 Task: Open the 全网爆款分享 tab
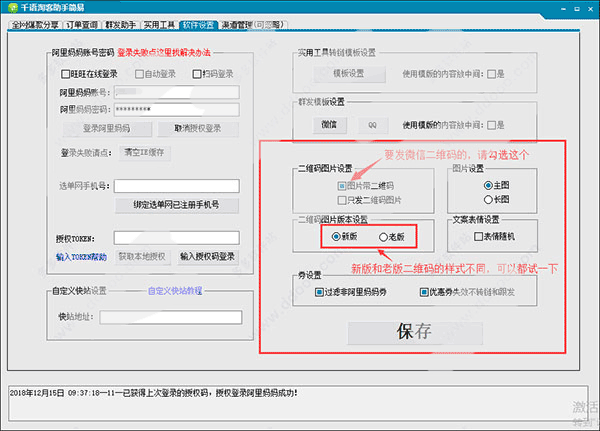click(35, 25)
